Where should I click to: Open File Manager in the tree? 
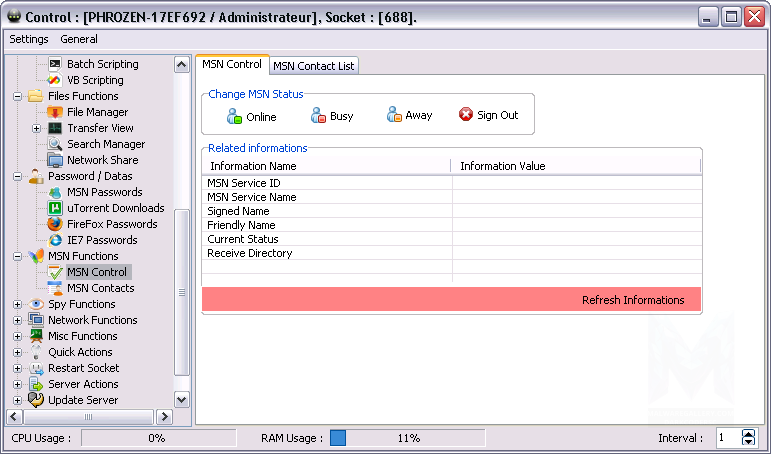[x=97, y=112]
